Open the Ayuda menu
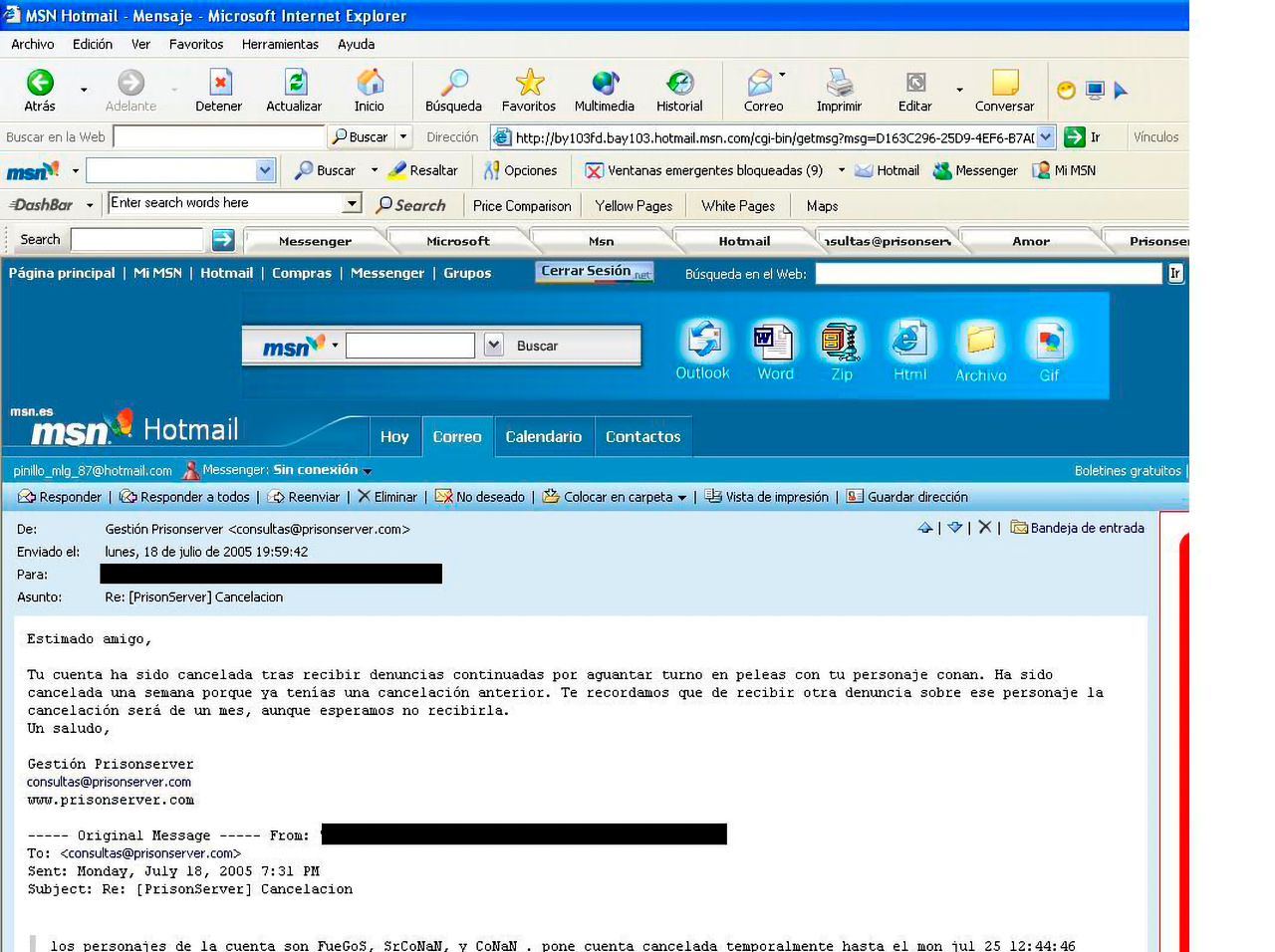 point(356,44)
